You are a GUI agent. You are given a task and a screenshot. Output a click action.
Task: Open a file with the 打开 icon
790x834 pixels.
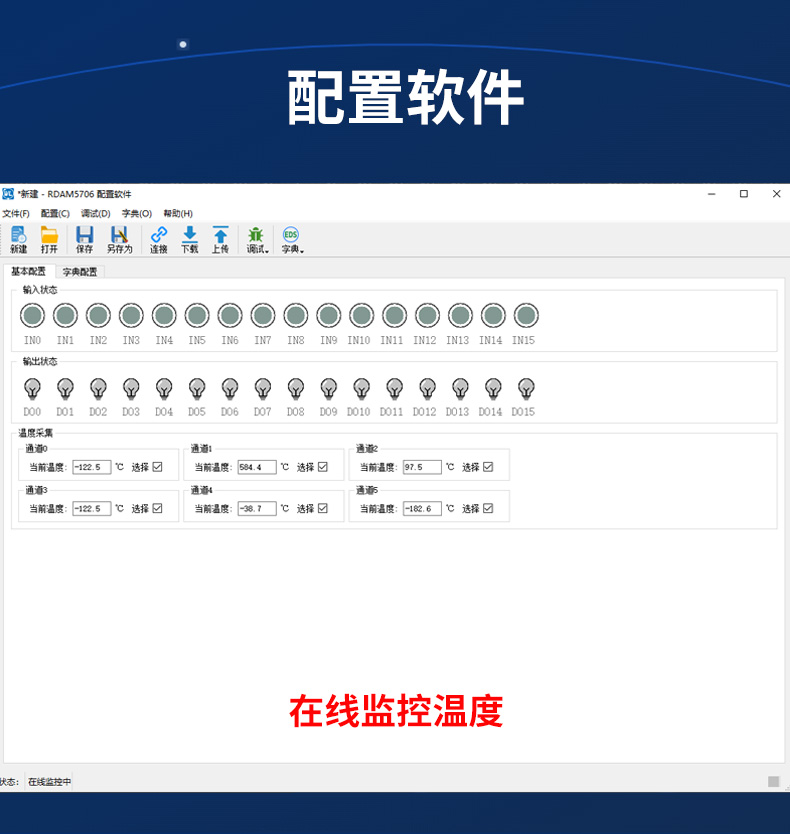49,239
